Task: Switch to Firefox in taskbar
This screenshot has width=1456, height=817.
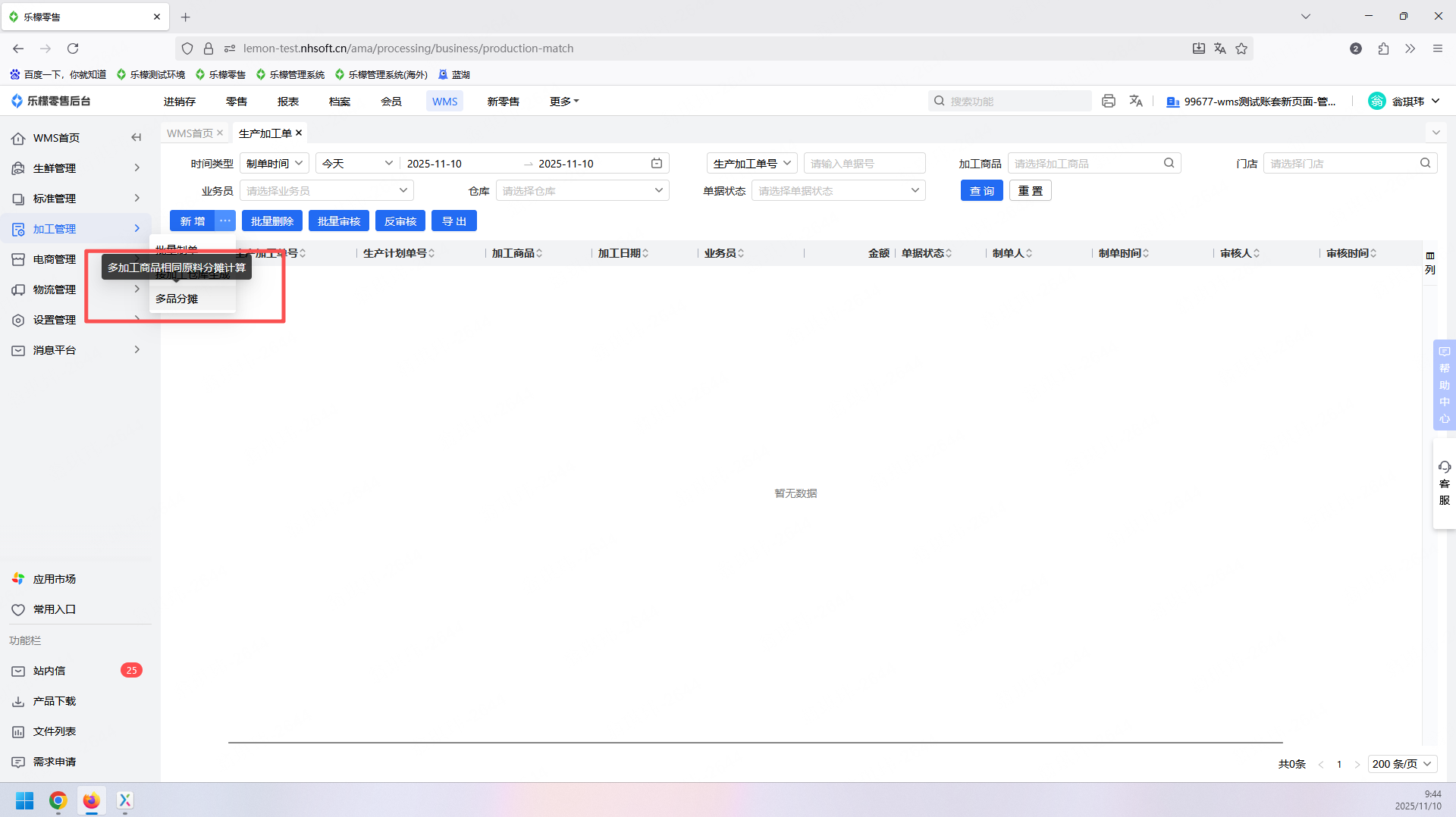Action: click(x=91, y=800)
